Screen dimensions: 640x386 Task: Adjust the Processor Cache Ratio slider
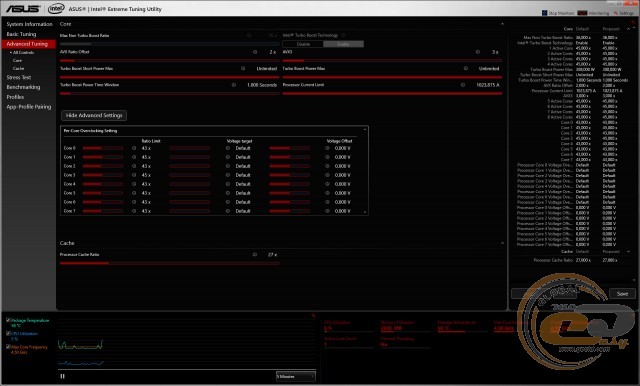tap(169, 263)
